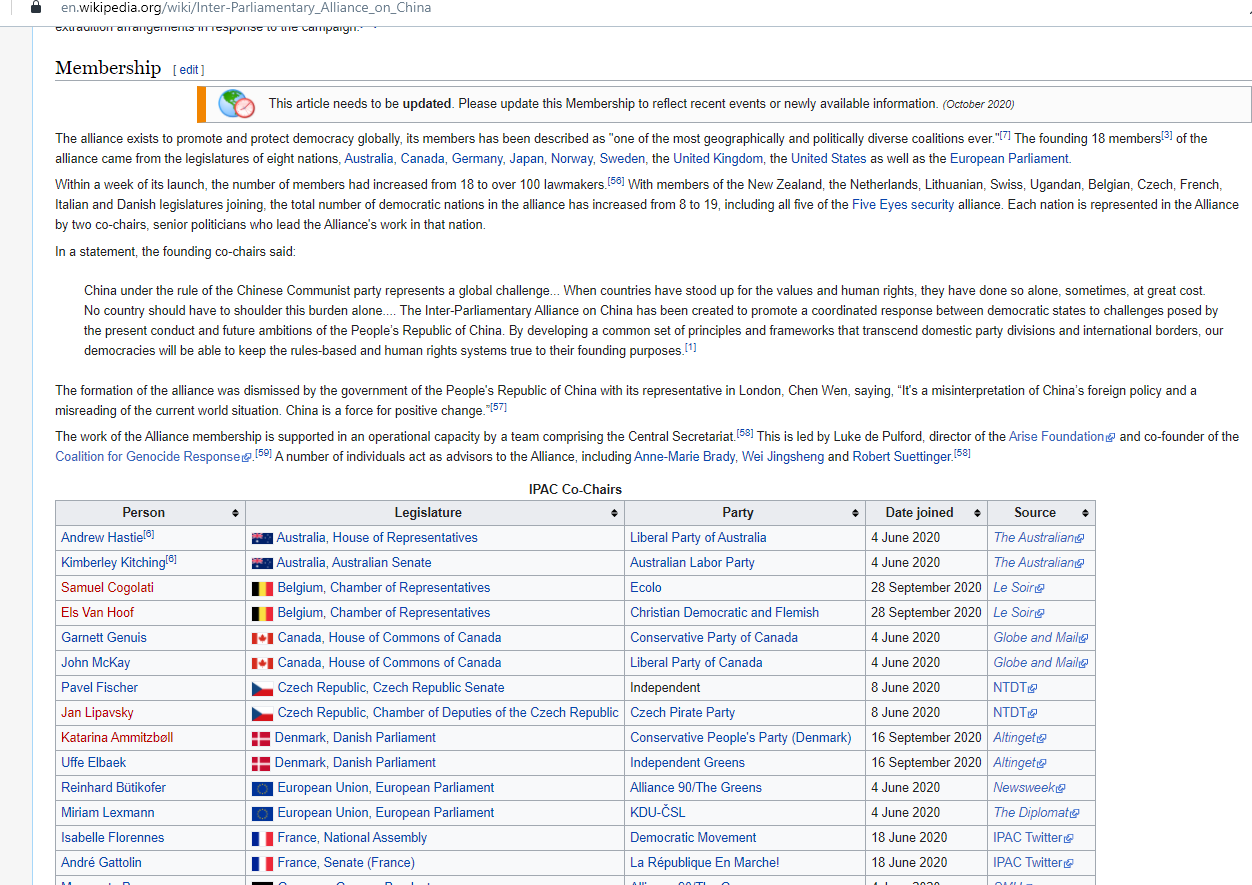Open the Germany link in the founding nations list
This screenshot has height=885, width=1252.
[x=478, y=158]
